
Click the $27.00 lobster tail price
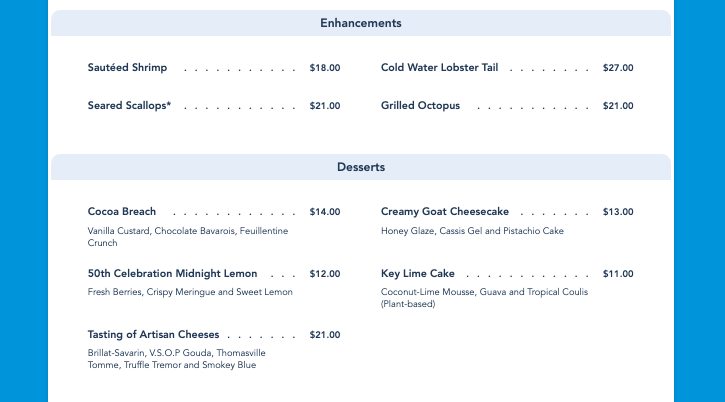(618, 68)
